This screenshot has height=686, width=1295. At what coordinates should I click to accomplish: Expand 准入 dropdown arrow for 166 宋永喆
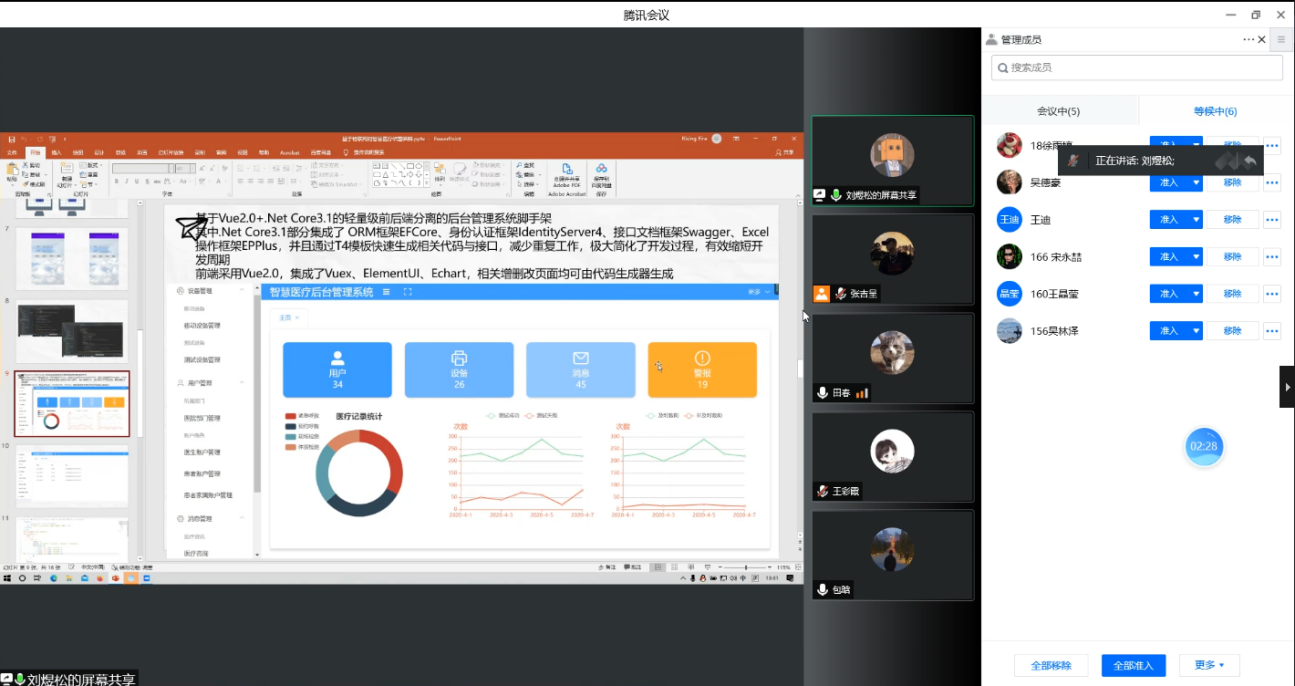pos(1195,257)
